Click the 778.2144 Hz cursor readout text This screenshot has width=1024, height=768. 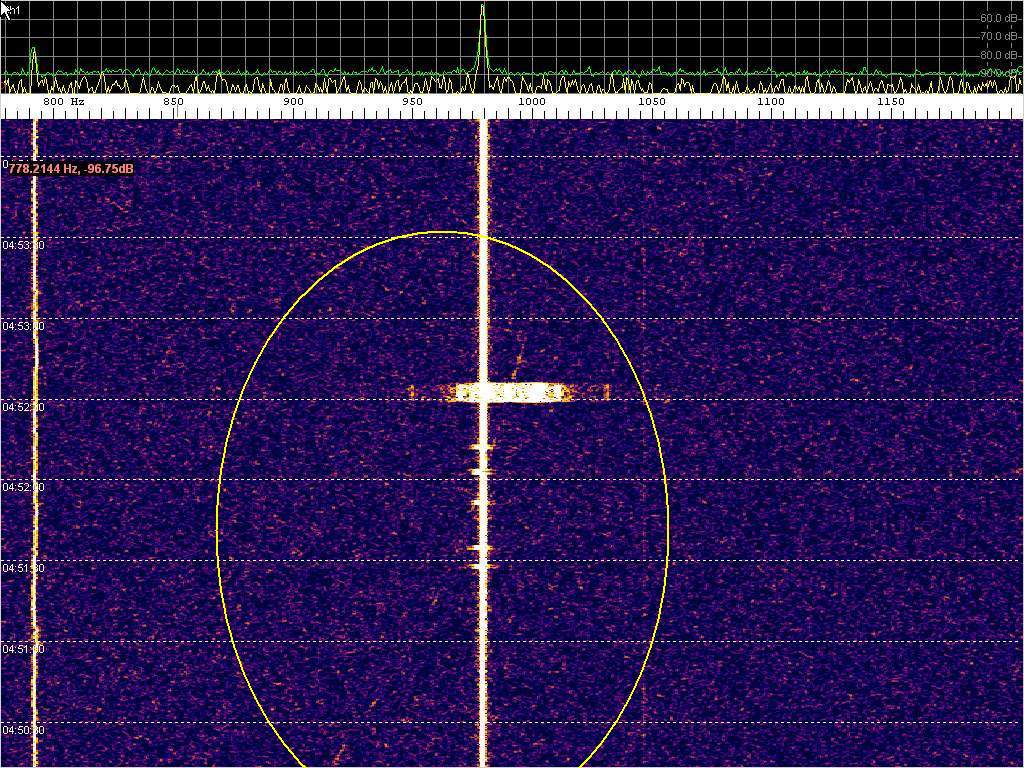point(71,169)
